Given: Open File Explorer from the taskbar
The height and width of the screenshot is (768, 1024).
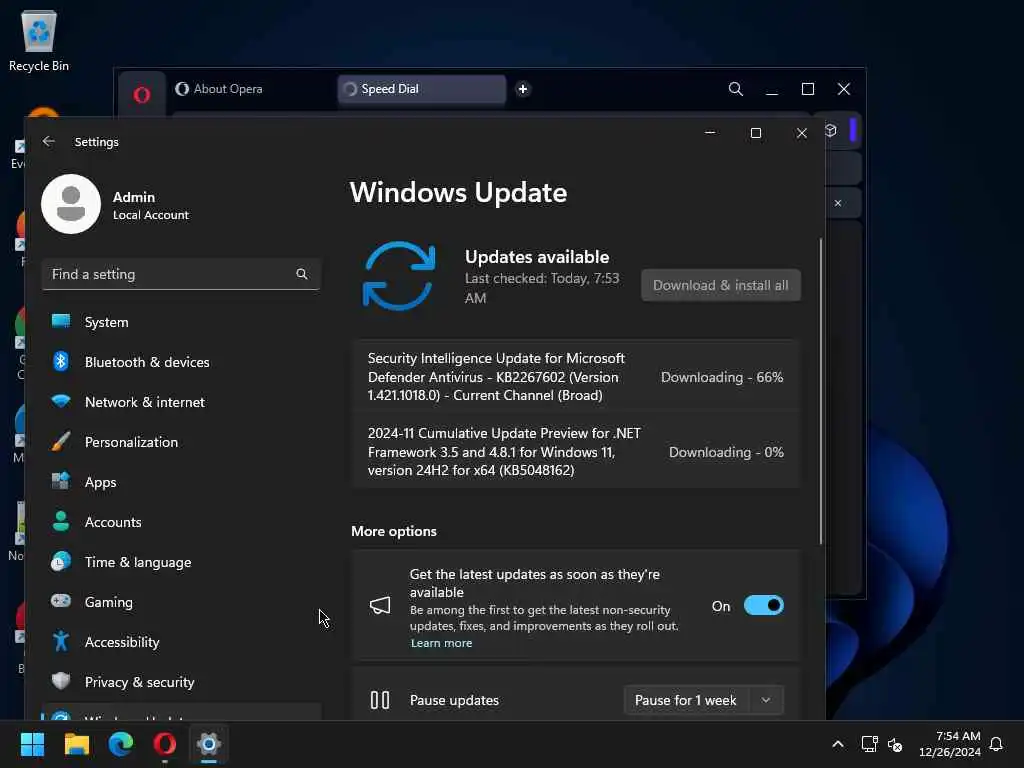Looking at the screenshot, I should click(76, 744).
